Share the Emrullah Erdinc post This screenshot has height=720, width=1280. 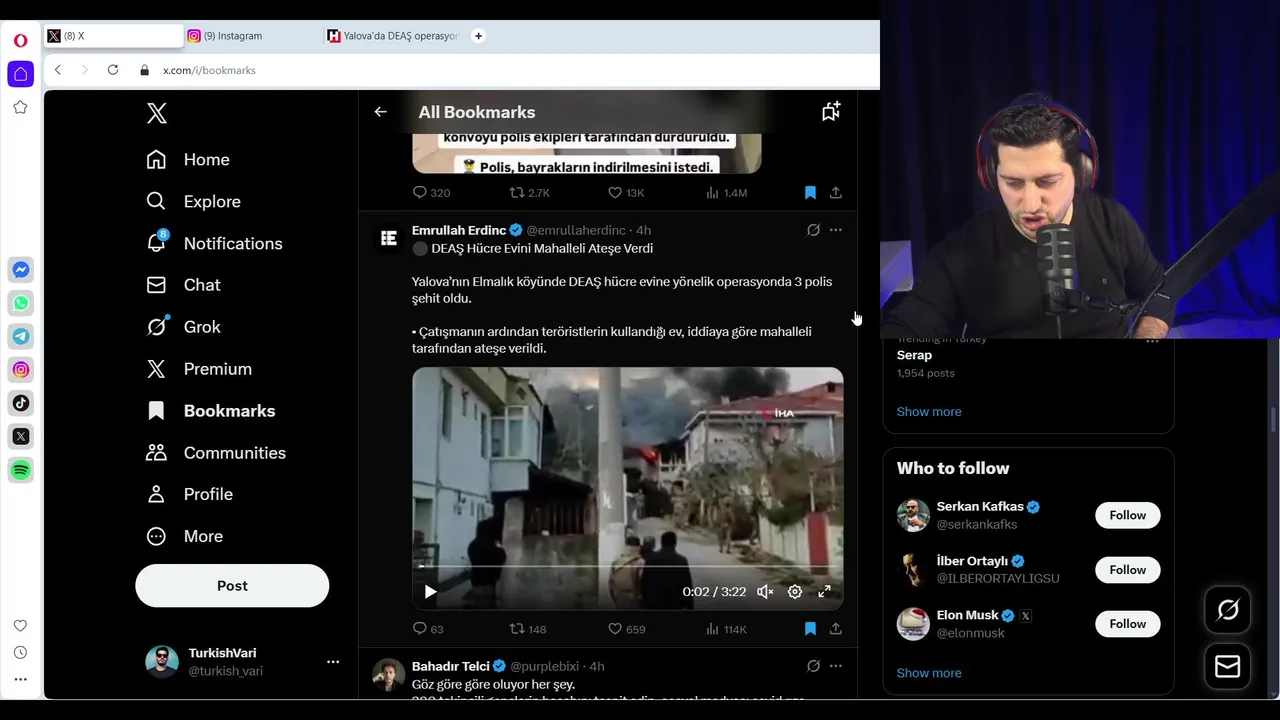836,629
